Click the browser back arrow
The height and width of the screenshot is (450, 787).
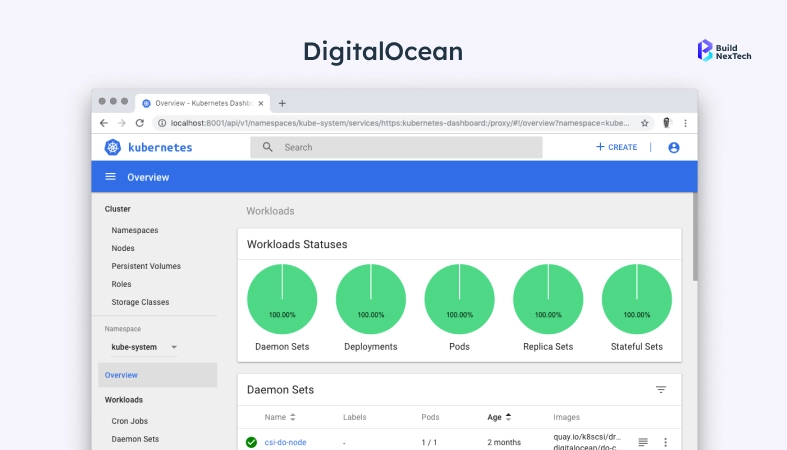[x=103, y=123]
